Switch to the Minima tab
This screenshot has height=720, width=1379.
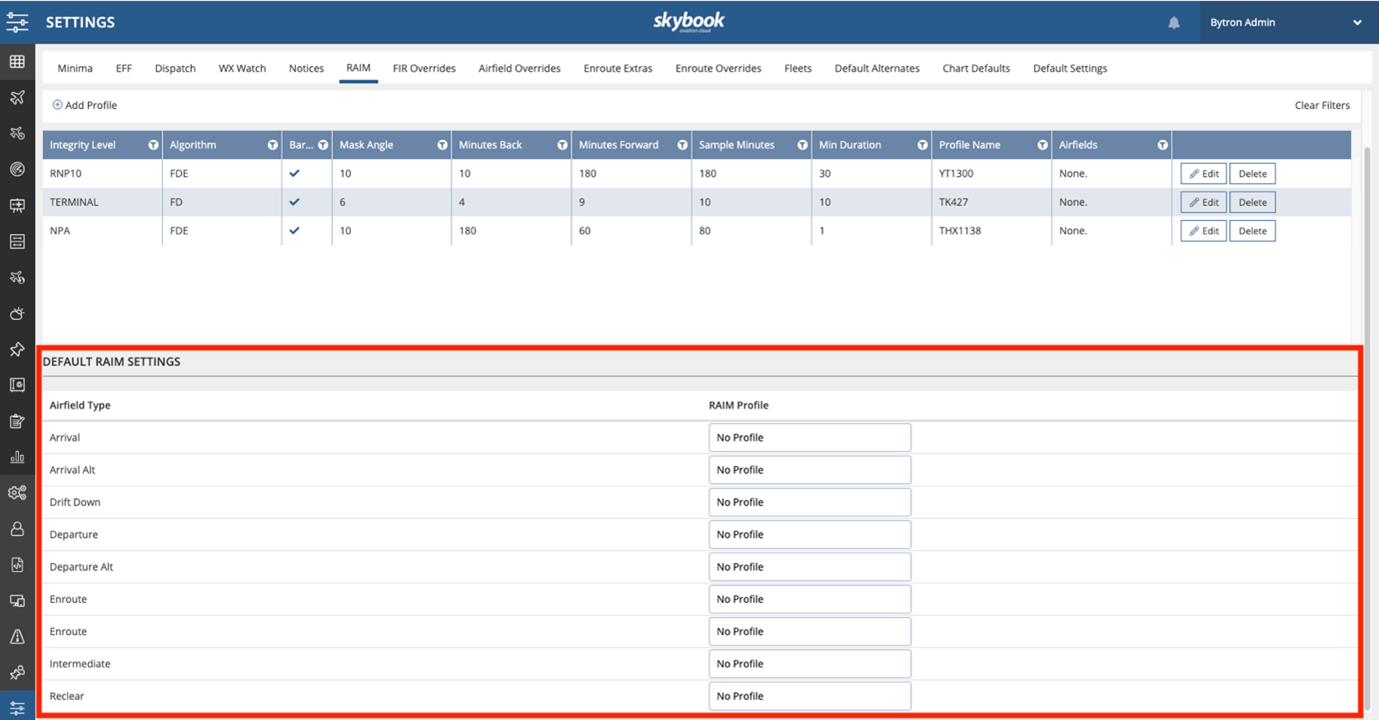pyautogui.click(x=75, y=68)
